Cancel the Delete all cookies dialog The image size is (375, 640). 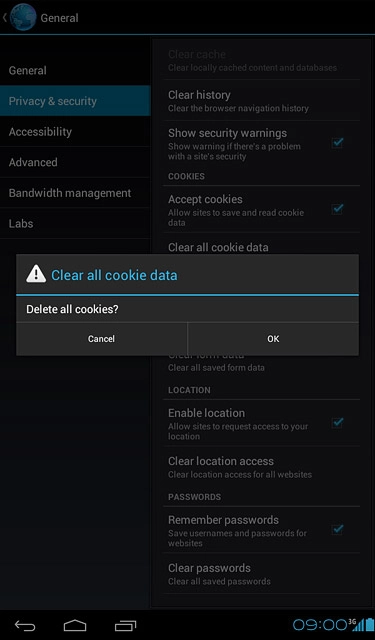101,339
